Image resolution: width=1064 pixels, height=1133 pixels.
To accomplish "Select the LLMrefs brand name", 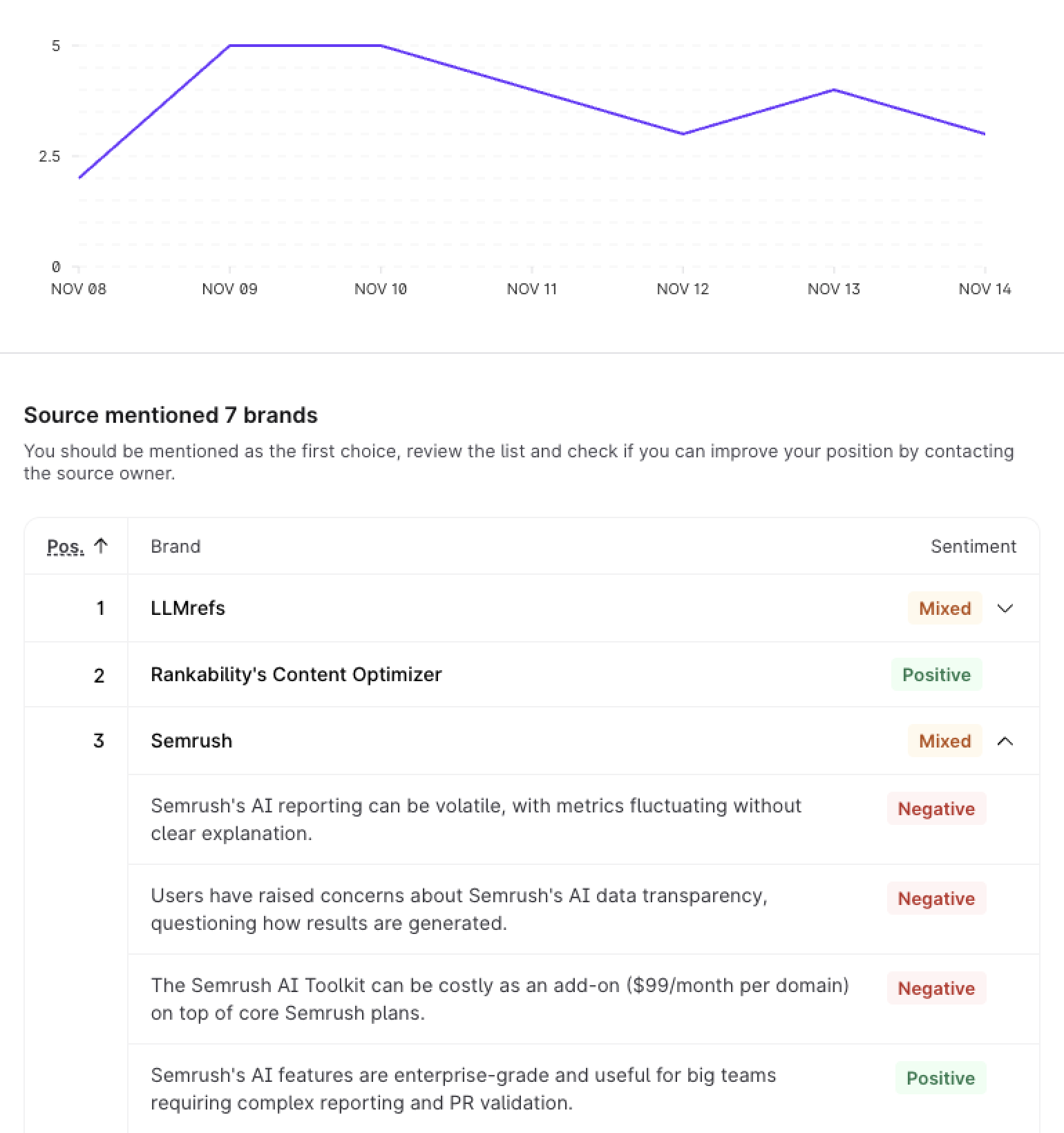I will pyautogui.click(x=188, y=608).
